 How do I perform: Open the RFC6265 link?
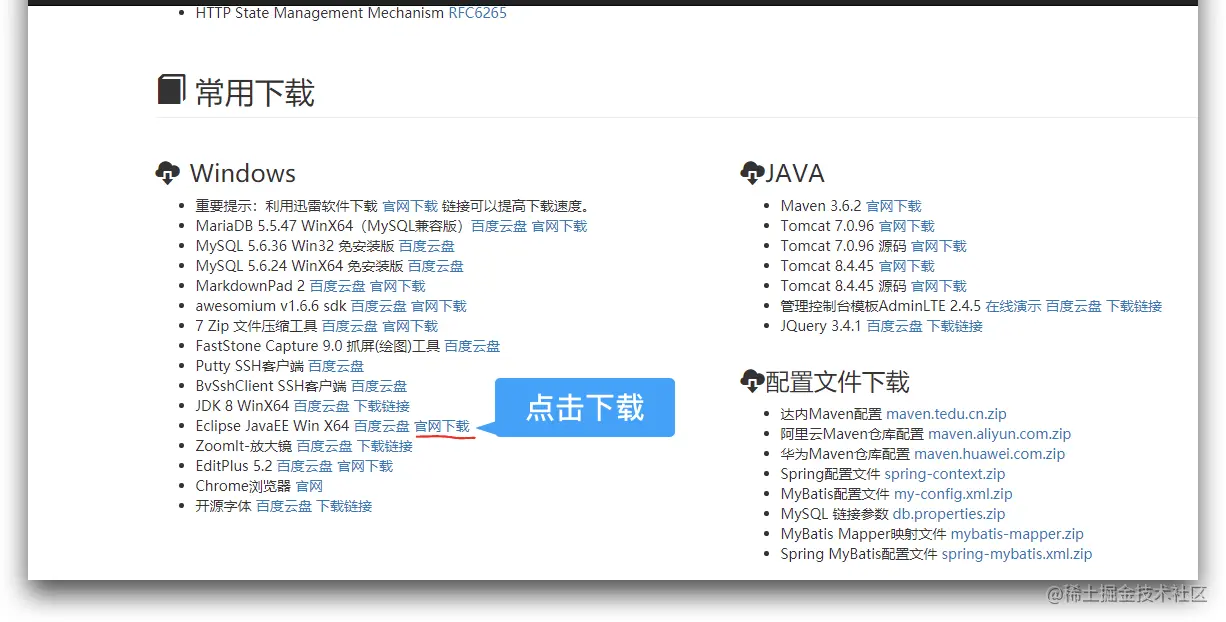click(x=478, y=13)
